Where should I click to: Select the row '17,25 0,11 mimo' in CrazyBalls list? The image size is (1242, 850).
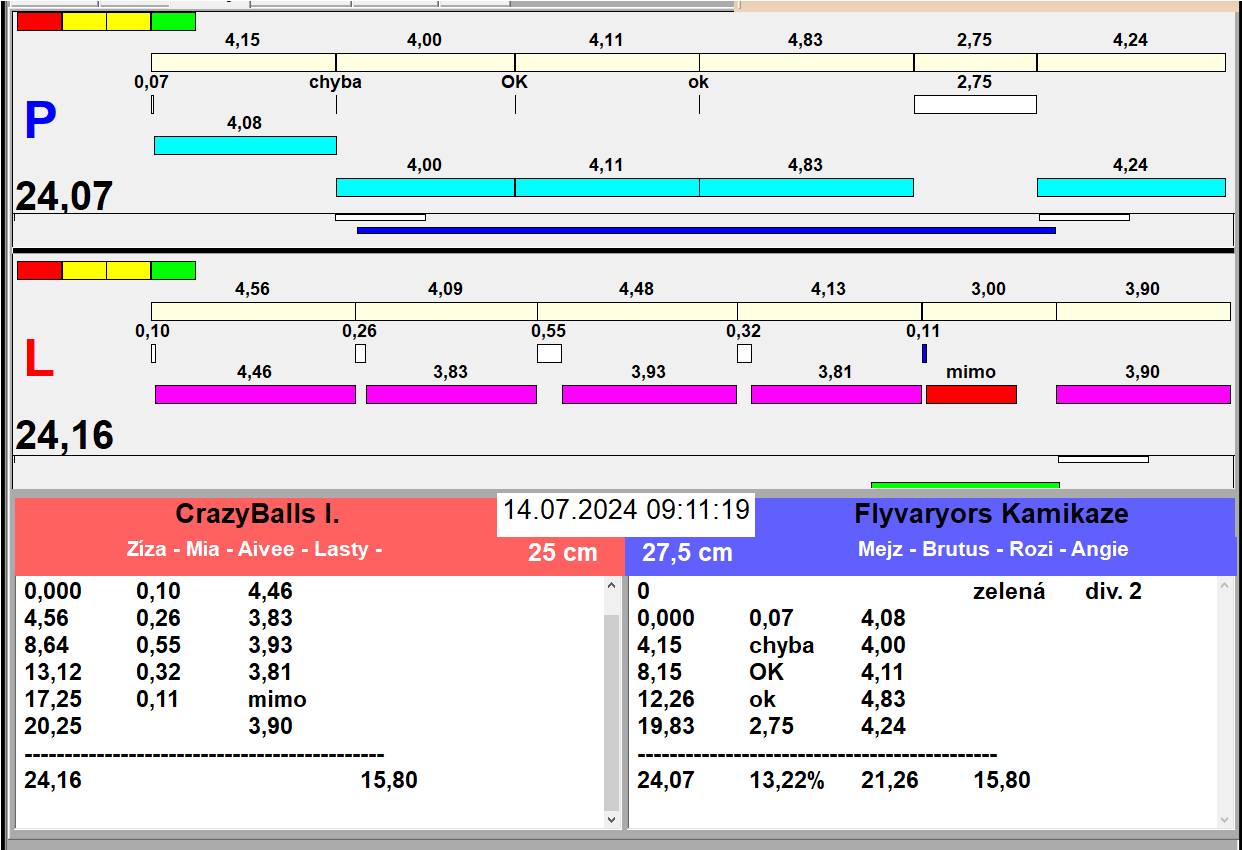click(165, 699)
